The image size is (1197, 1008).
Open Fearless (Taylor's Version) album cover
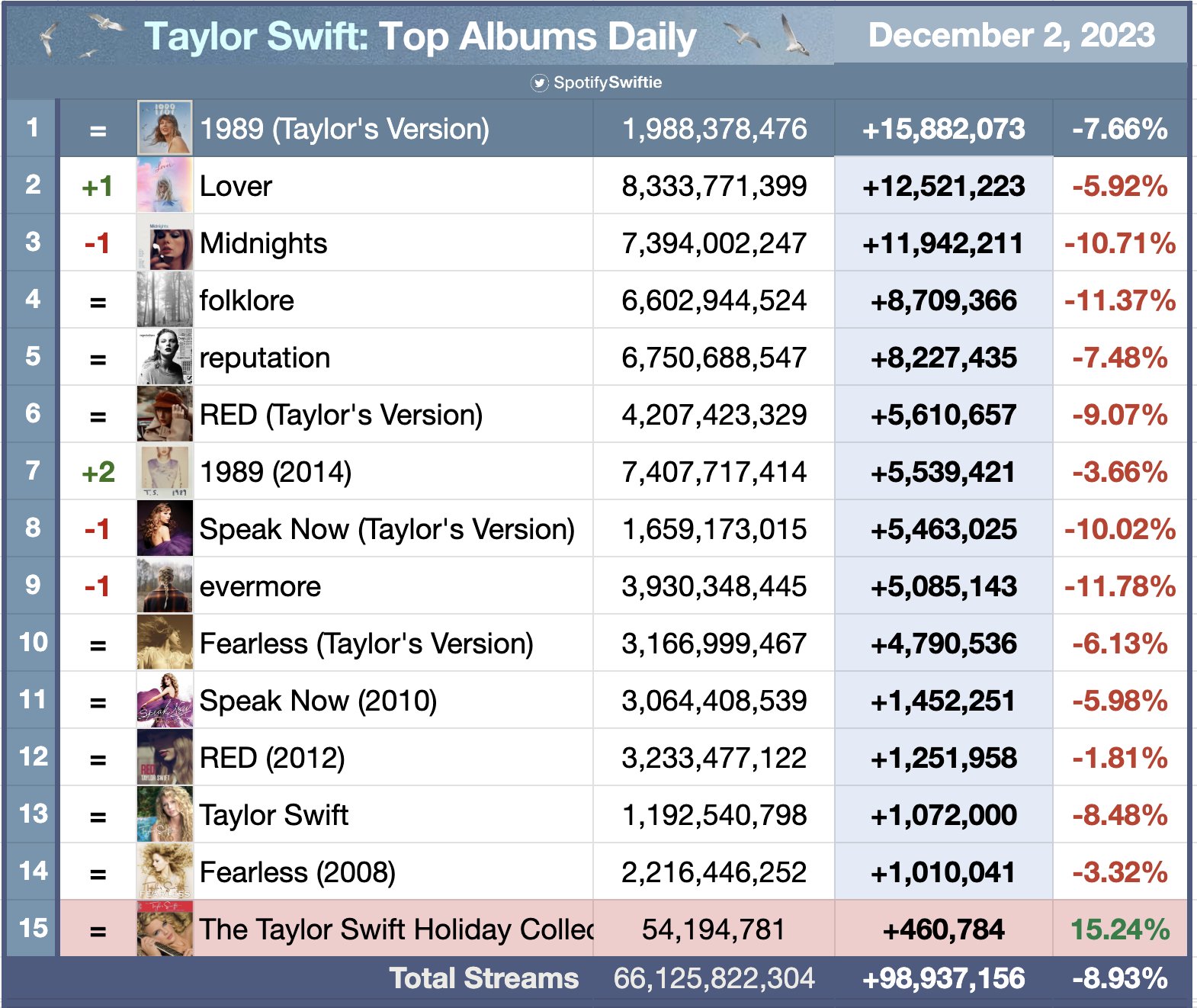pos(165,643)
